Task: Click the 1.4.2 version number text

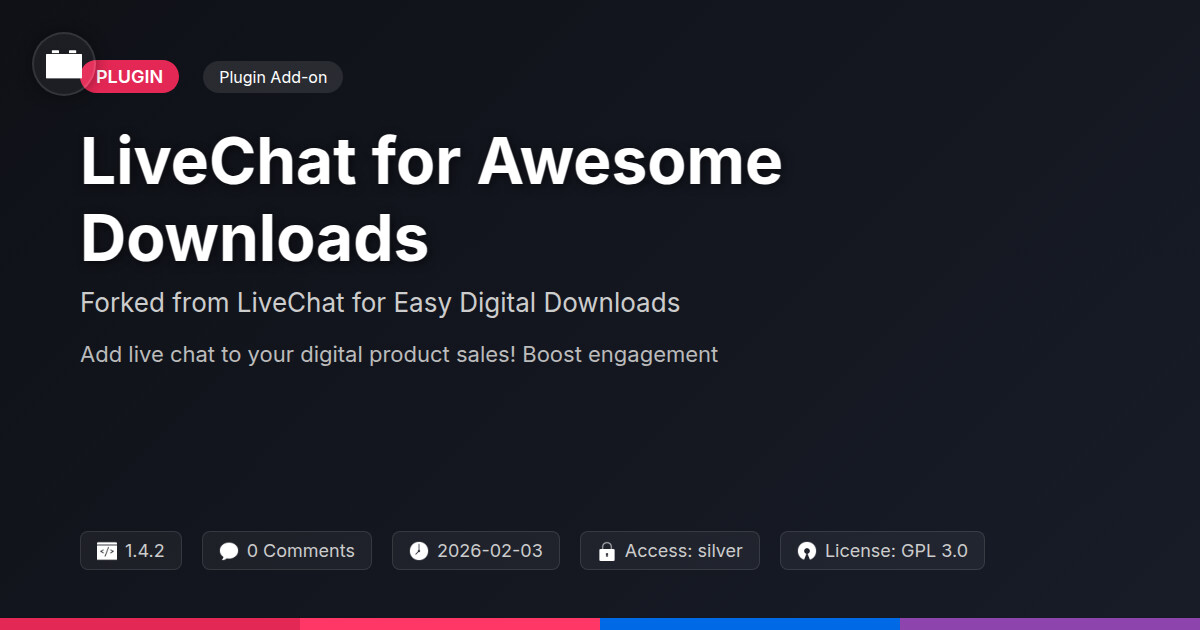Action: (x=145, y=551)
